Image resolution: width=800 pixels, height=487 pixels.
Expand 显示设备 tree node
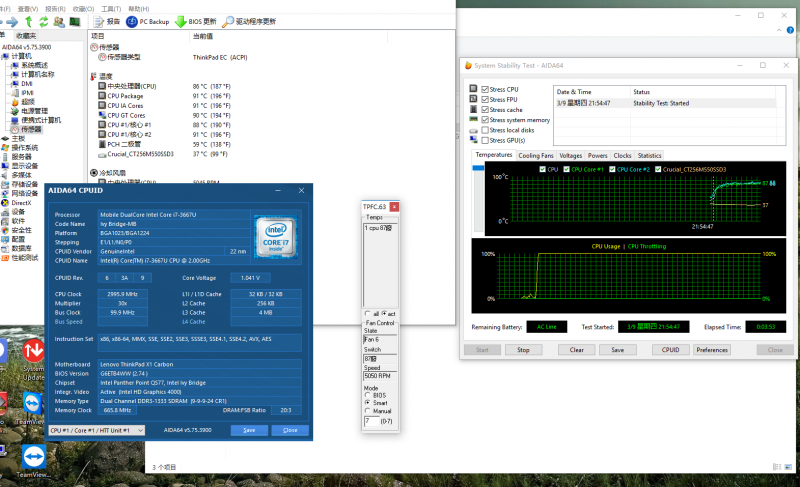pos(24,166)
